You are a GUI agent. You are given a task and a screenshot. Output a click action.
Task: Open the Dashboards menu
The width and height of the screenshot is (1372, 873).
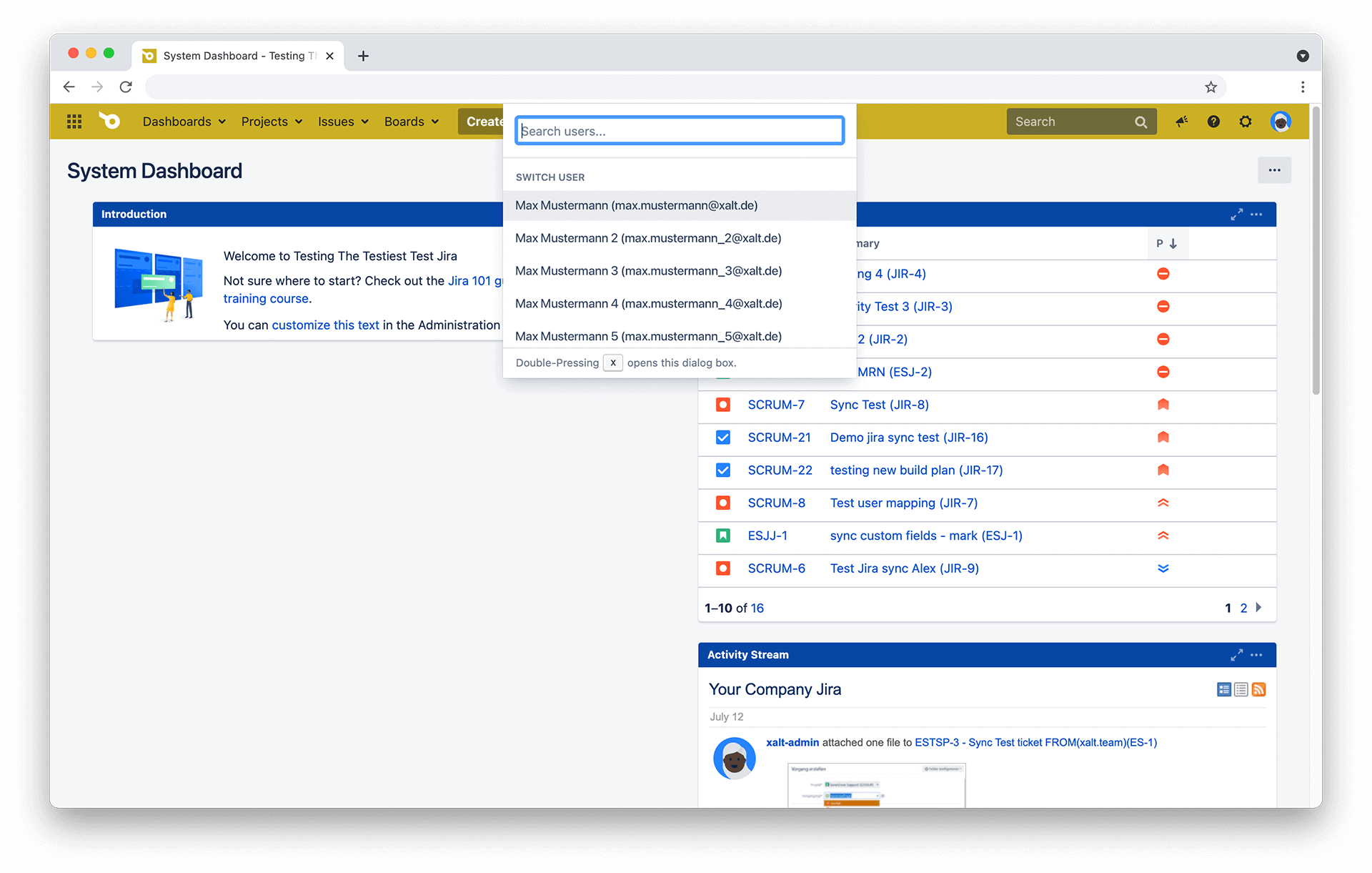(183, 122)
